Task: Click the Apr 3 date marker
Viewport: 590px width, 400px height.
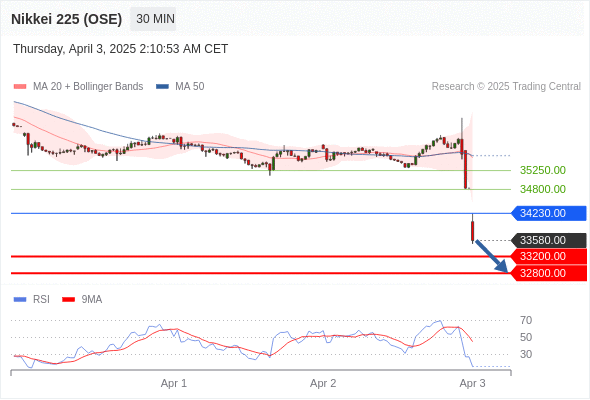Action: pos(472,383)
